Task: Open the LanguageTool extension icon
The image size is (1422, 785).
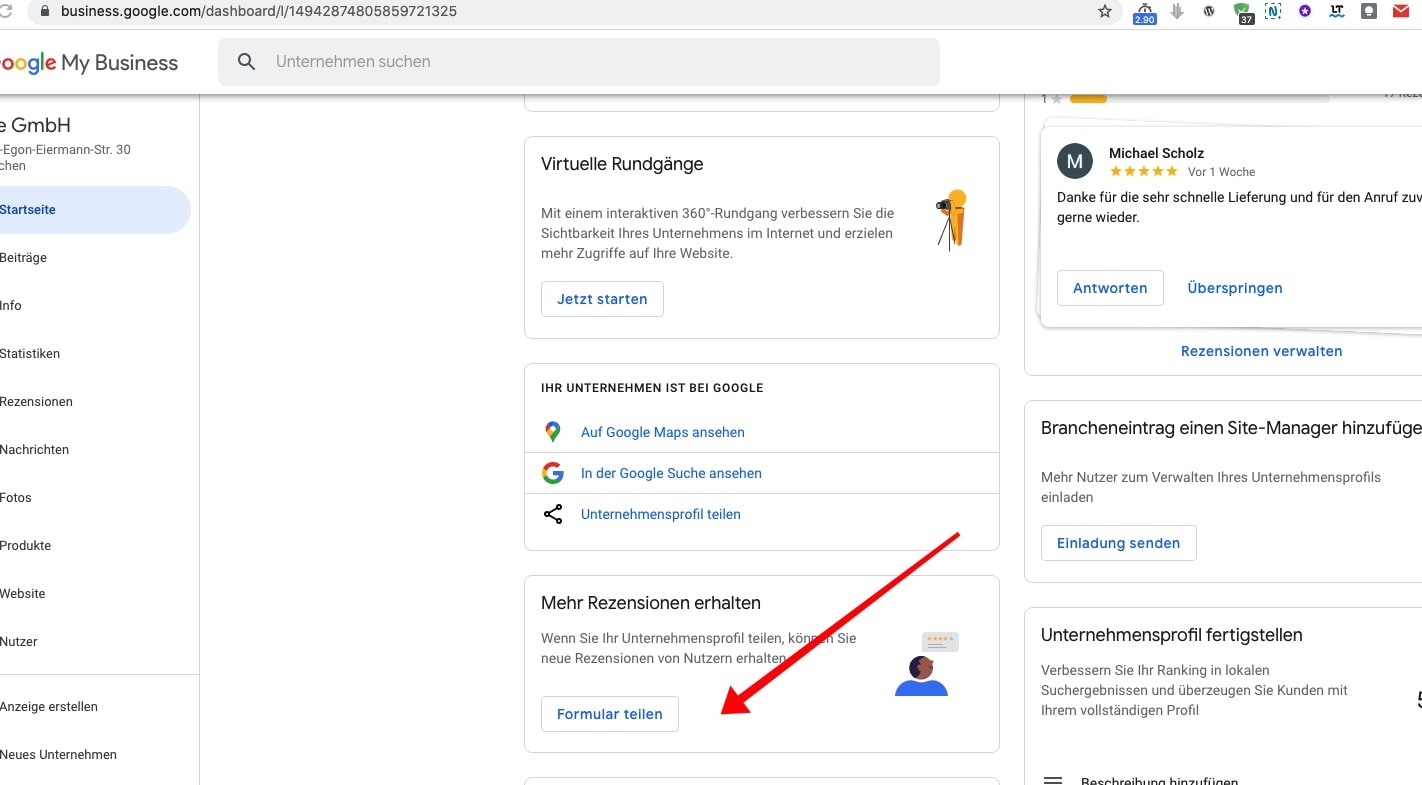Action: point(1337,12)
